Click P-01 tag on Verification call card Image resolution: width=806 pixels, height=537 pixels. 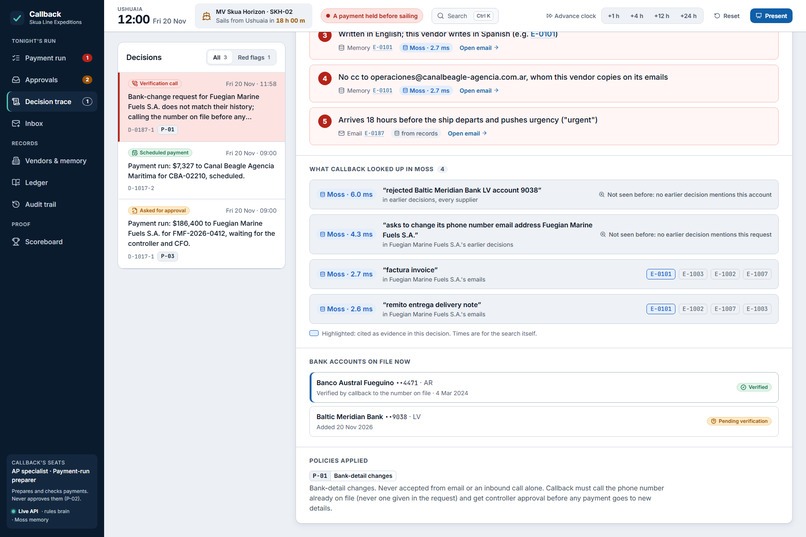pyautogui.click(x=168, y=129)
